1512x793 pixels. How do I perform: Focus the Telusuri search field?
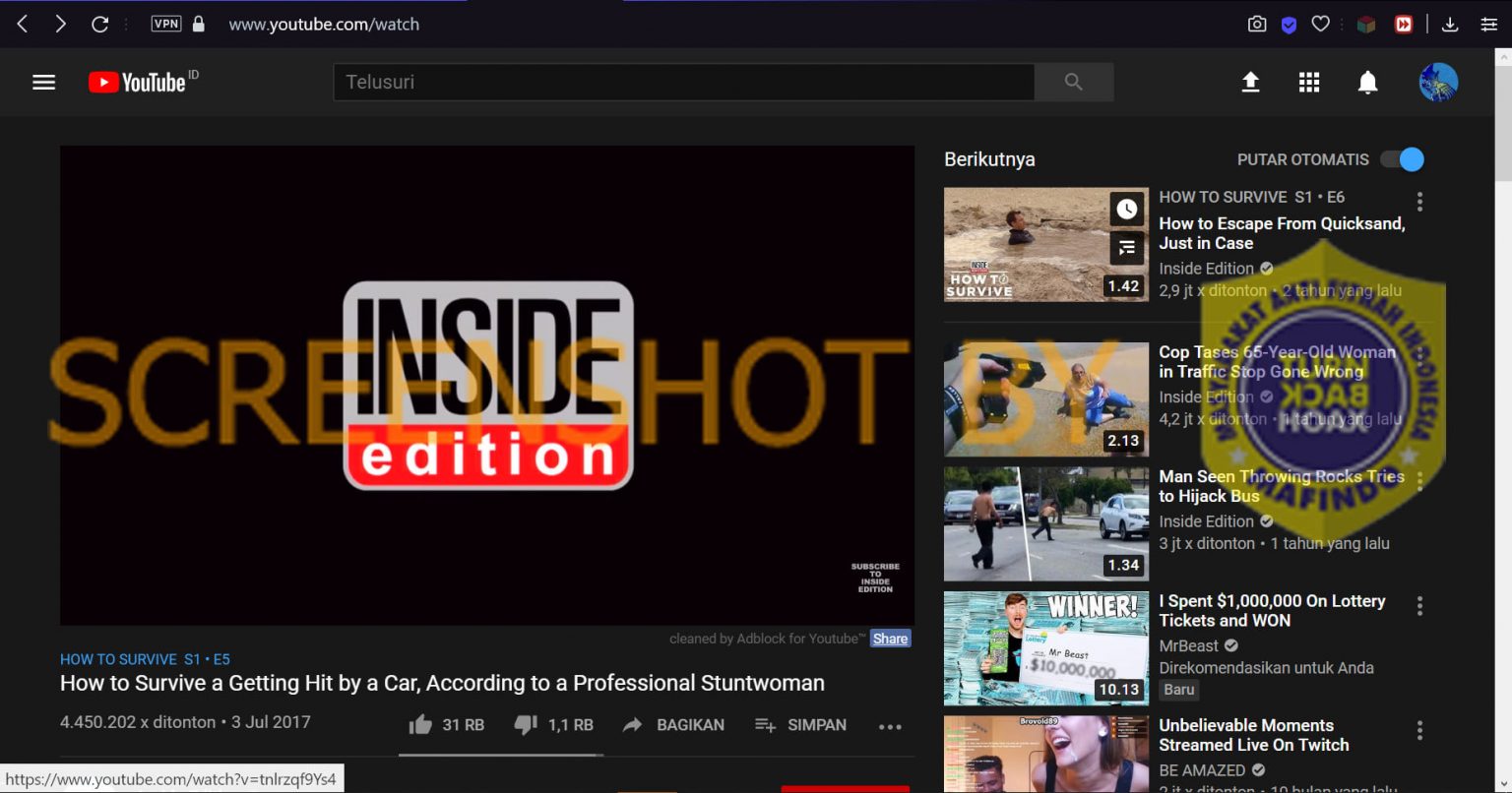click(684, 83)
